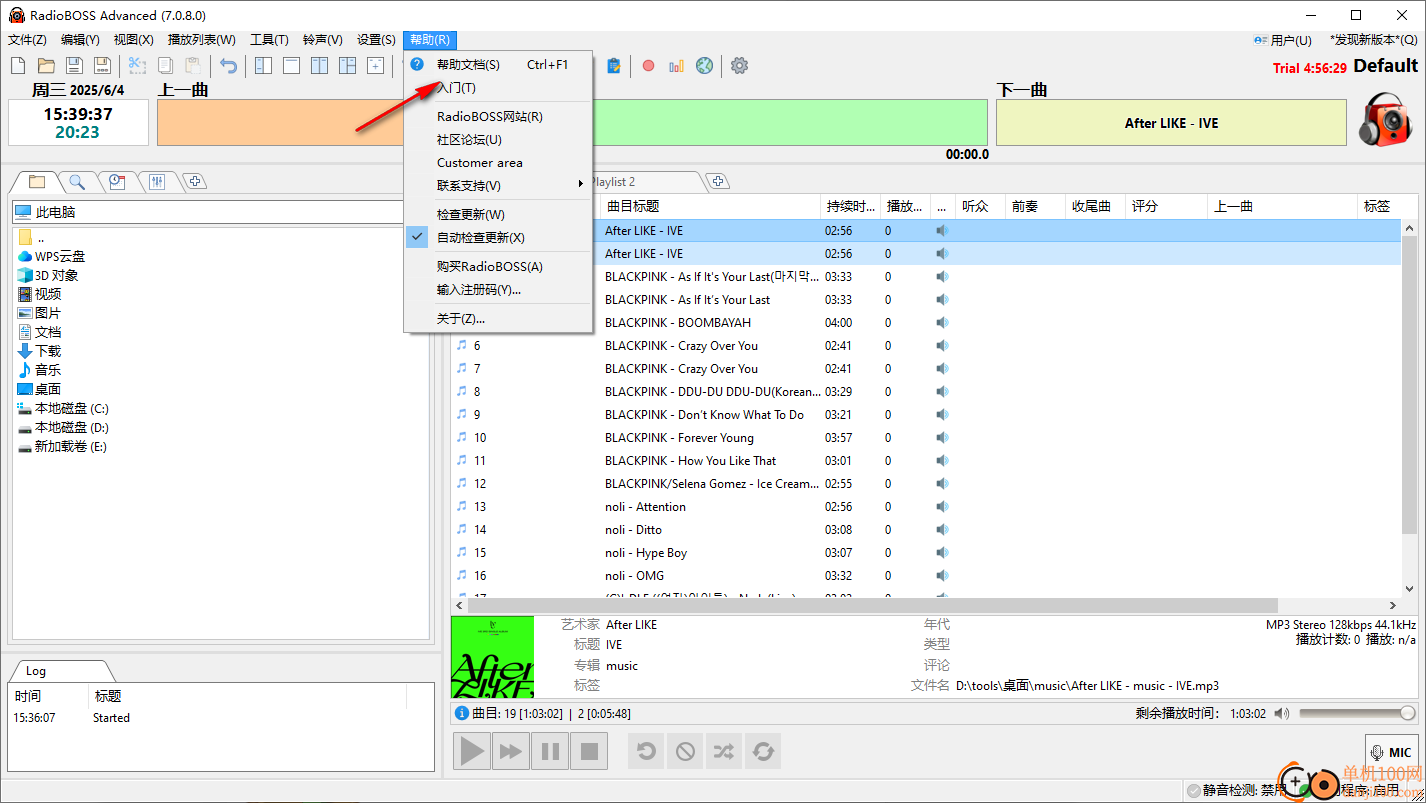1426x803 pixels.
Task: Select the BLACKPINK - Forever Young row
Action: 926,438
